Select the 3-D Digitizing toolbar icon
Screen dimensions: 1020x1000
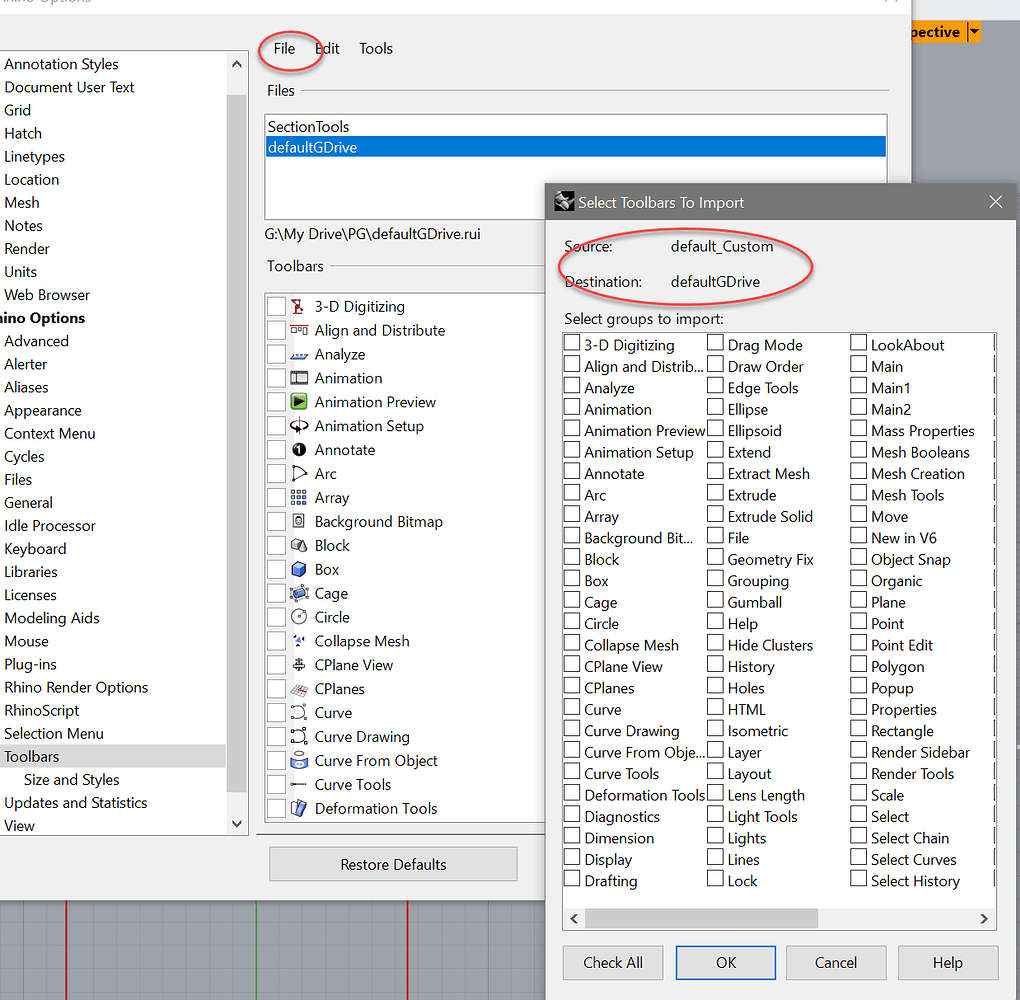(296, 306)
